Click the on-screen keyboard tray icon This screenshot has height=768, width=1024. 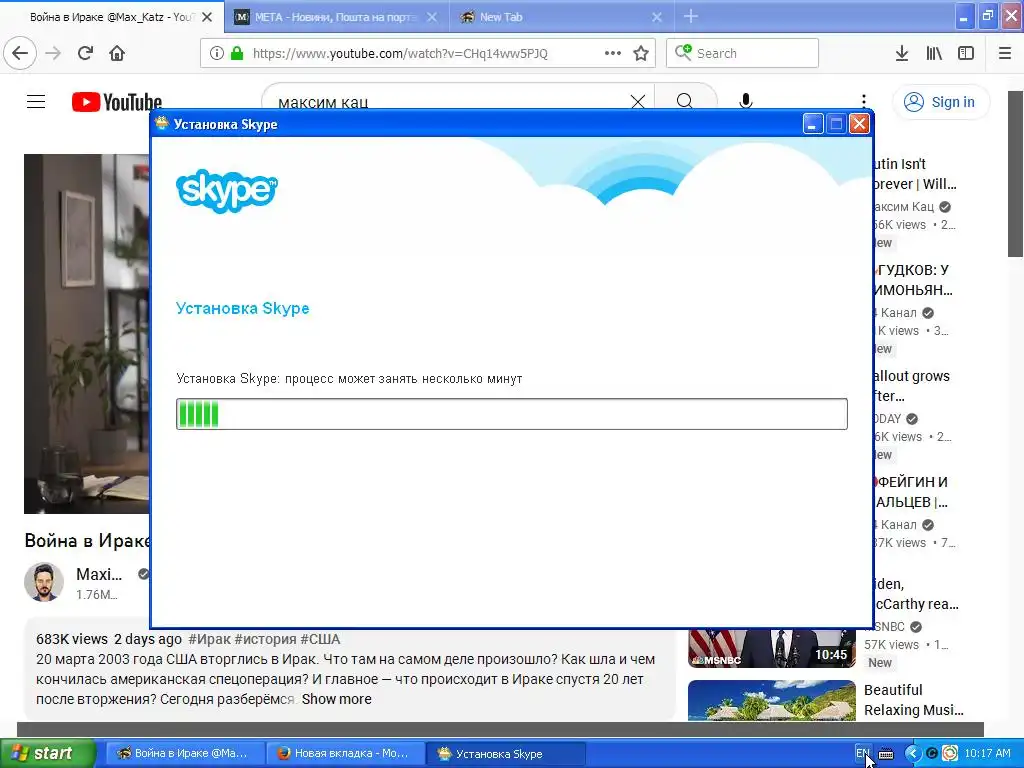pyautogui.click(x=886, y=754)
